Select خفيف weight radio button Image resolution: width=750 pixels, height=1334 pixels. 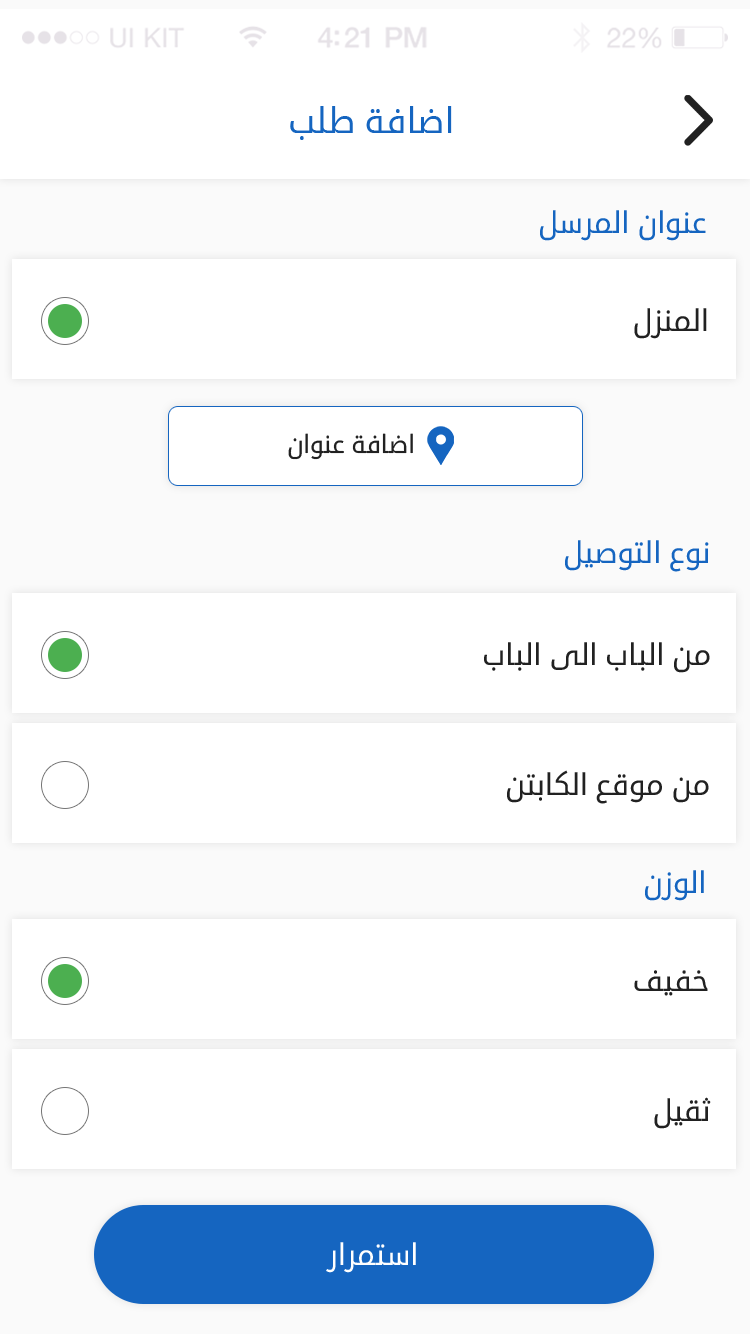(65, 981)
